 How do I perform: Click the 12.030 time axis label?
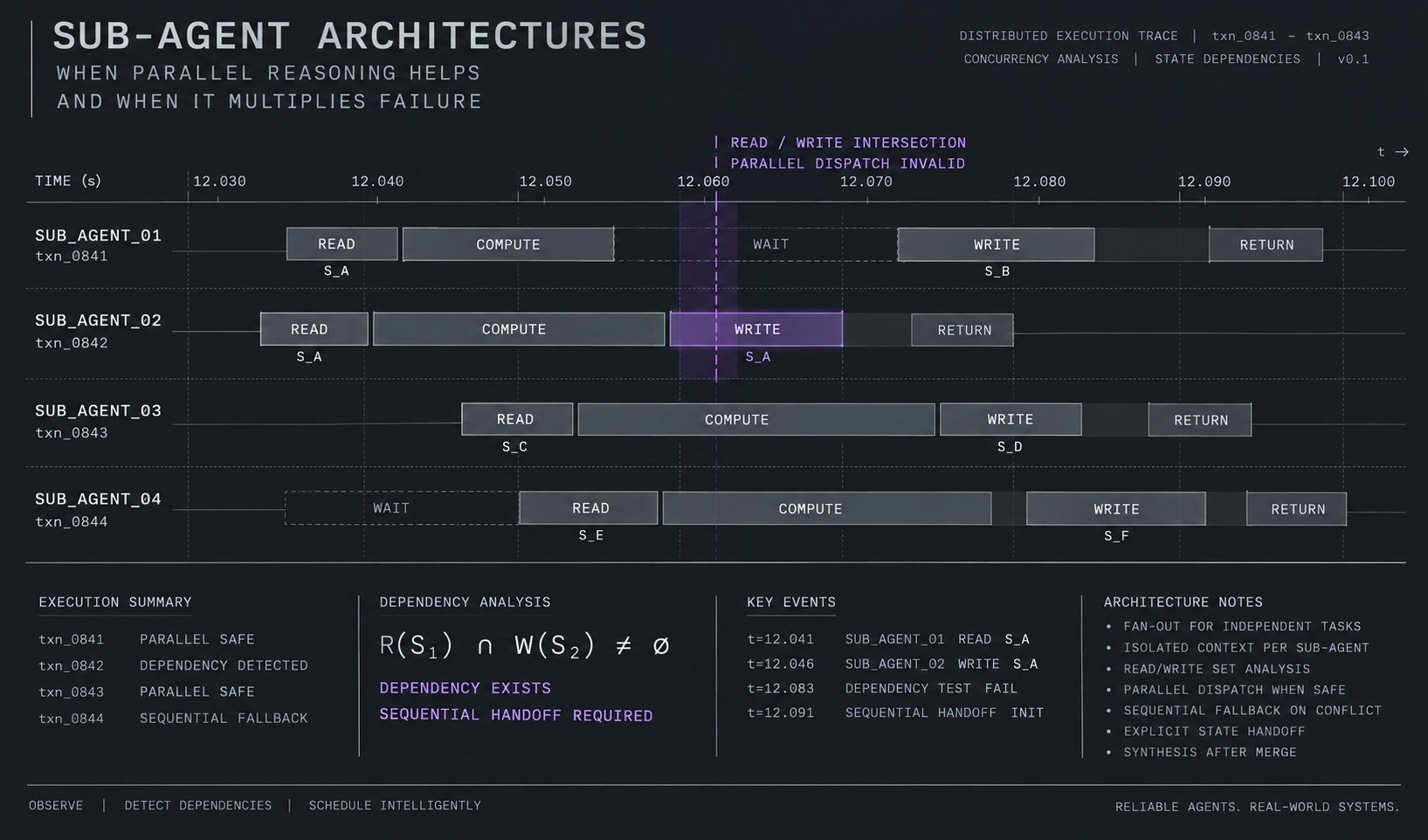219,182
